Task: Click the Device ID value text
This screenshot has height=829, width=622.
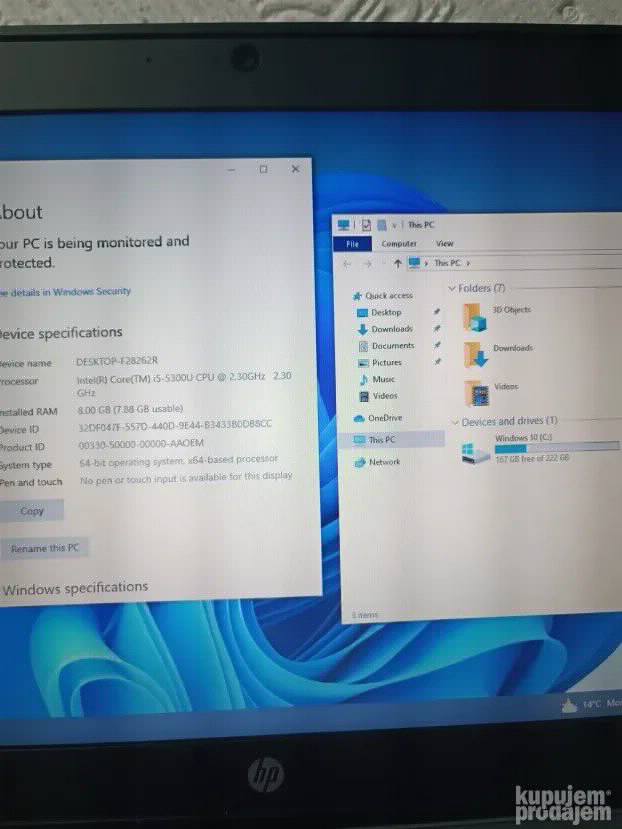Action: (x=175, y=425)
